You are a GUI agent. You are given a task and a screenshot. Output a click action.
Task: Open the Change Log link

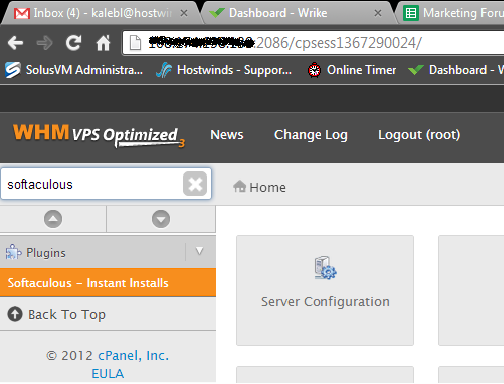click(311, 135)
